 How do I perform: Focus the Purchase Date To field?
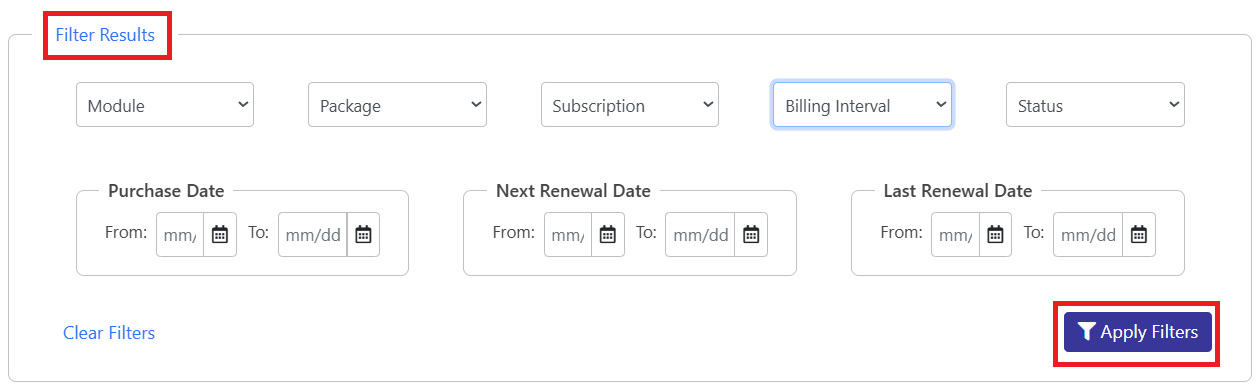click(x=313, y=234)
